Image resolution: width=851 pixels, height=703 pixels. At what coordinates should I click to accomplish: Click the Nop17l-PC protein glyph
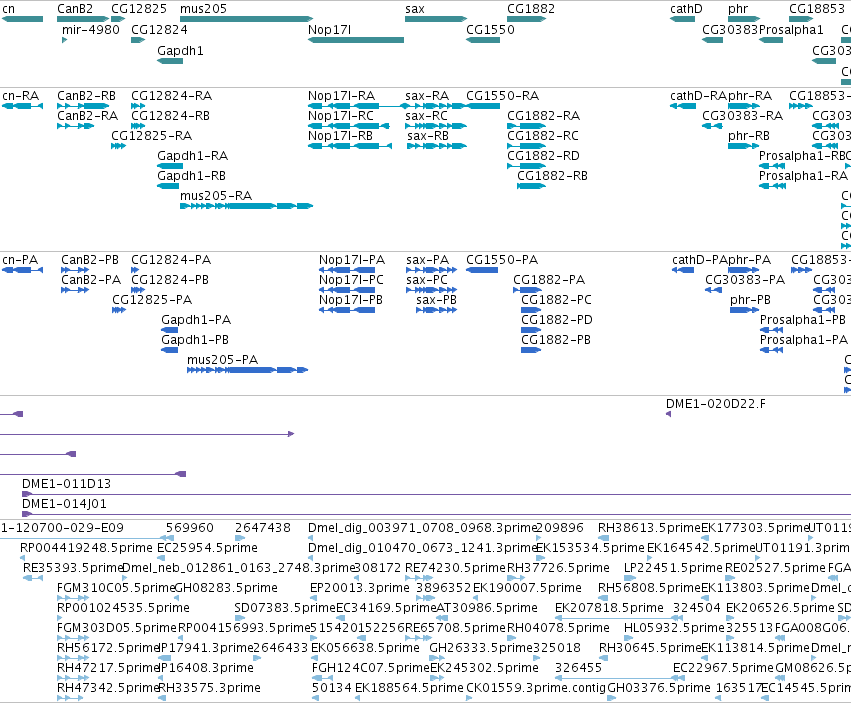pos(347,290)
